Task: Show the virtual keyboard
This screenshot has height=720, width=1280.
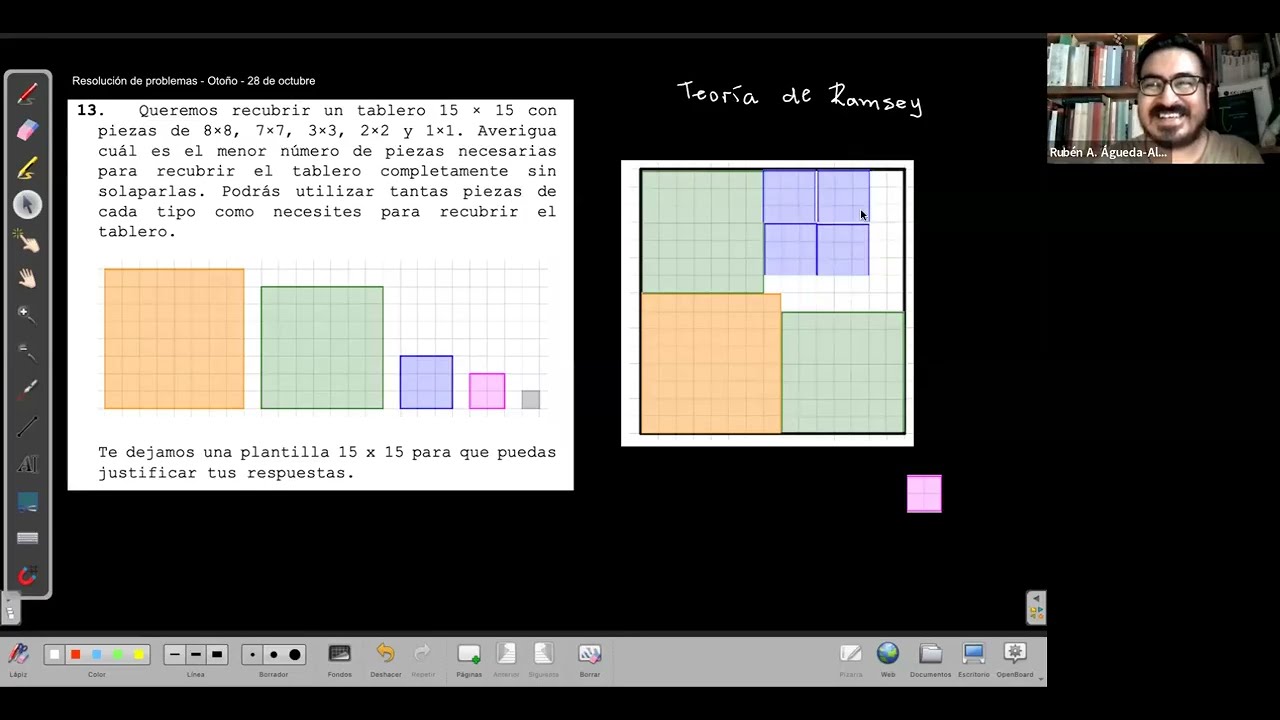Action: click(x=27, y=538)
